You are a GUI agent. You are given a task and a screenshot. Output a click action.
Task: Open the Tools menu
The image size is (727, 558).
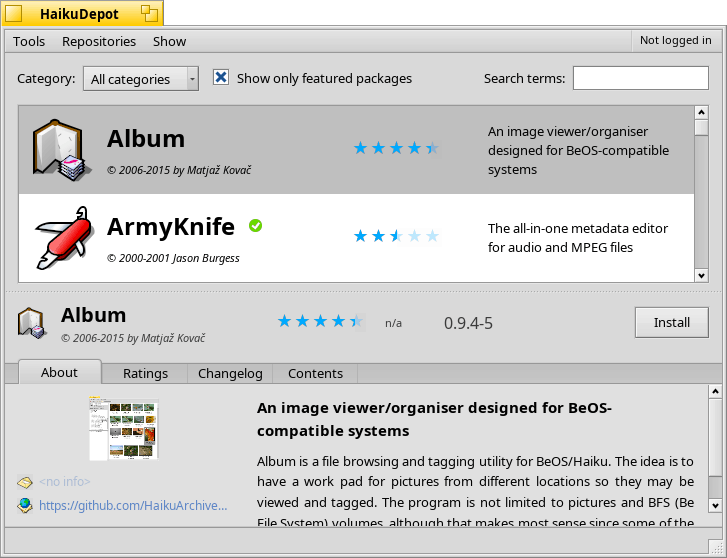coord(29,41)
